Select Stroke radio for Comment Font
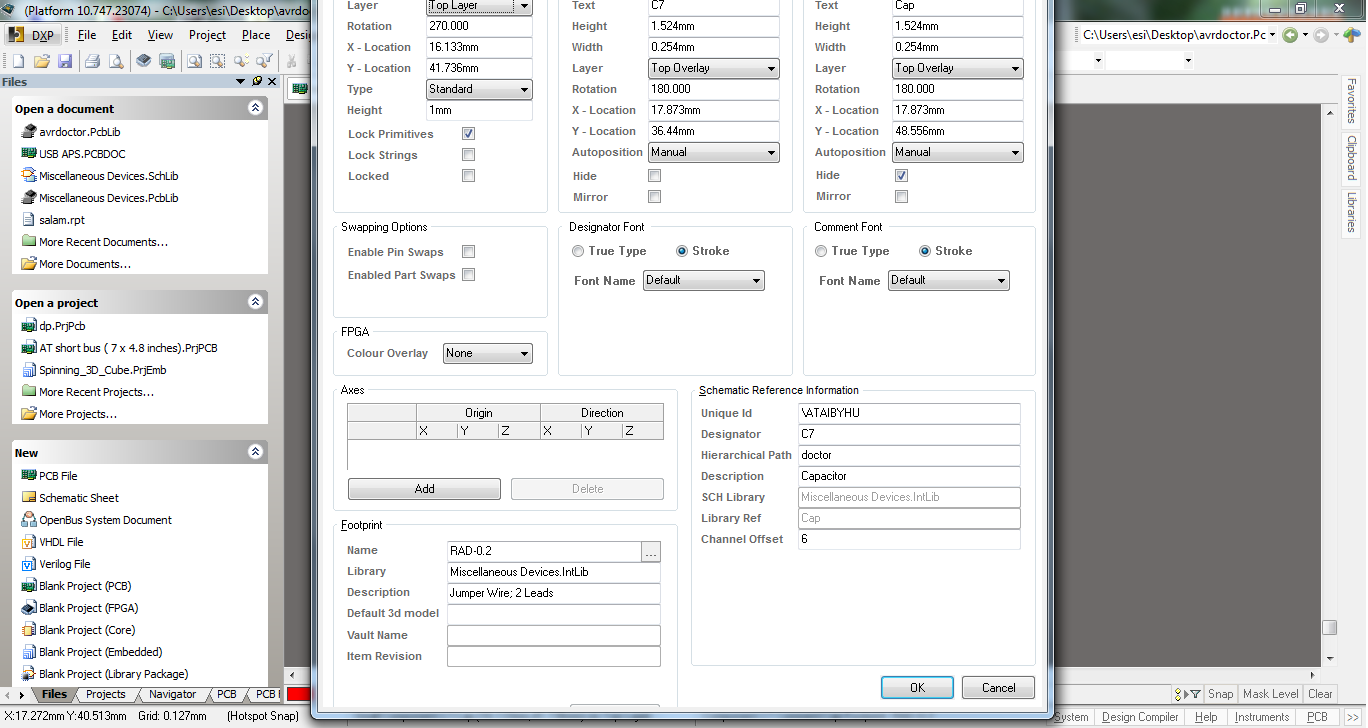The image size is (1368, 728). [926, 251]
